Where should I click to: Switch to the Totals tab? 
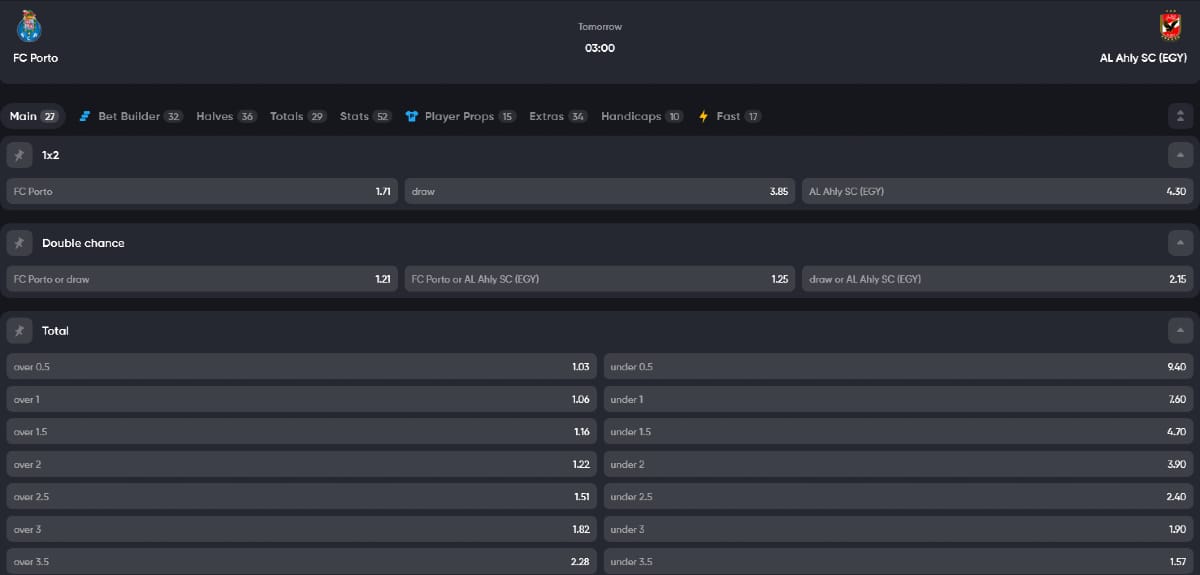298,116
